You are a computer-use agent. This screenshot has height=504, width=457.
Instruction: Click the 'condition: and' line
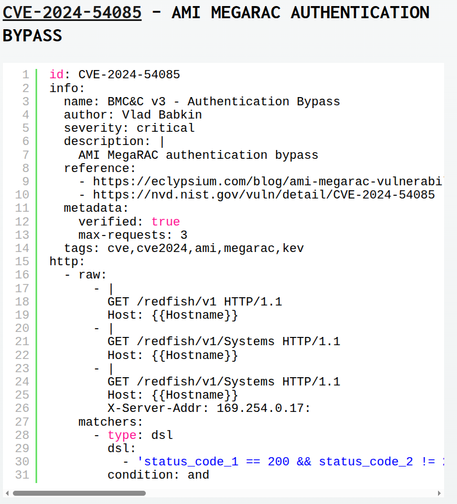[158, 475]
